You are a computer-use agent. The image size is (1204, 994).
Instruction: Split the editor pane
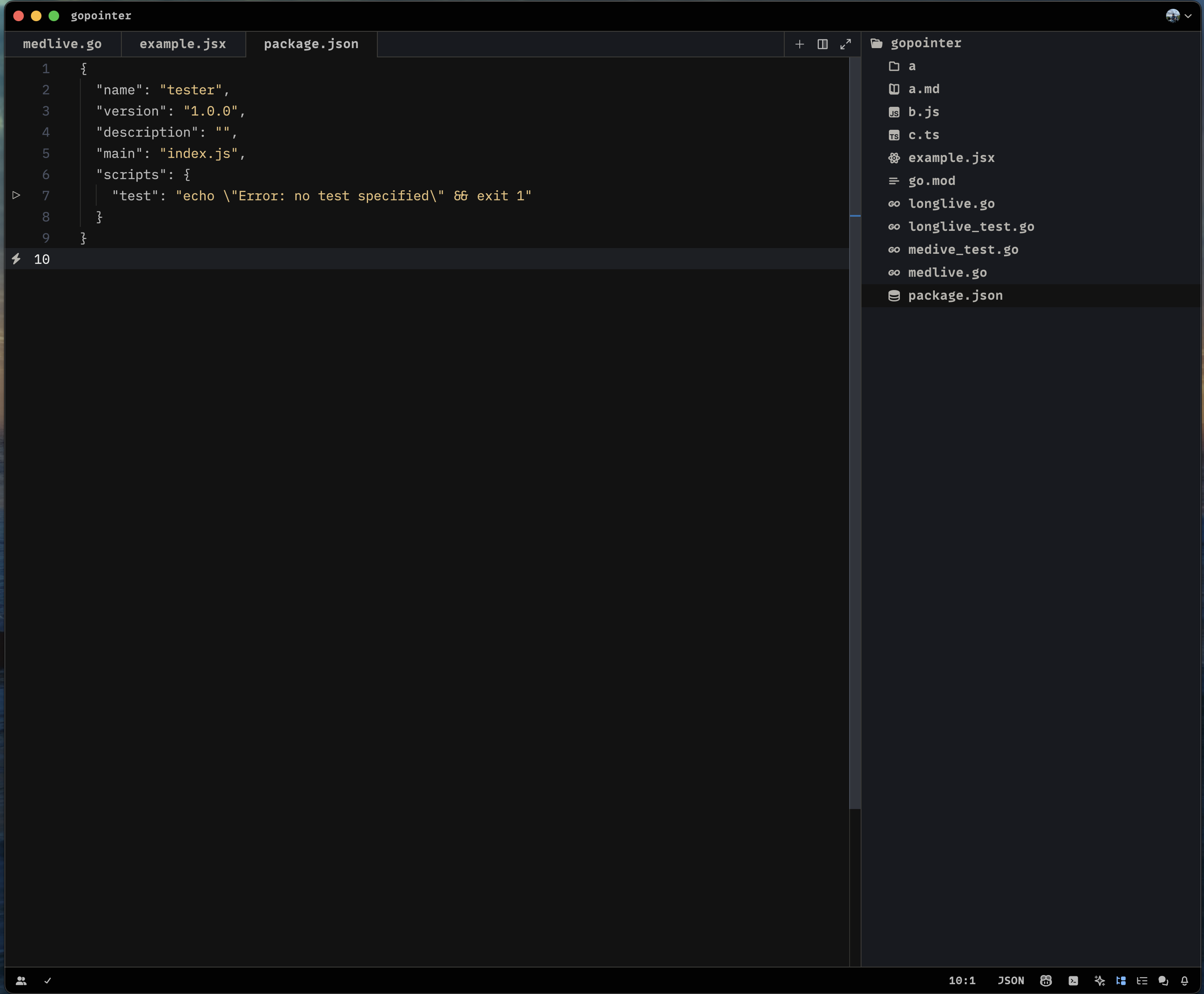pyautogui.click(x=822, y=44)
